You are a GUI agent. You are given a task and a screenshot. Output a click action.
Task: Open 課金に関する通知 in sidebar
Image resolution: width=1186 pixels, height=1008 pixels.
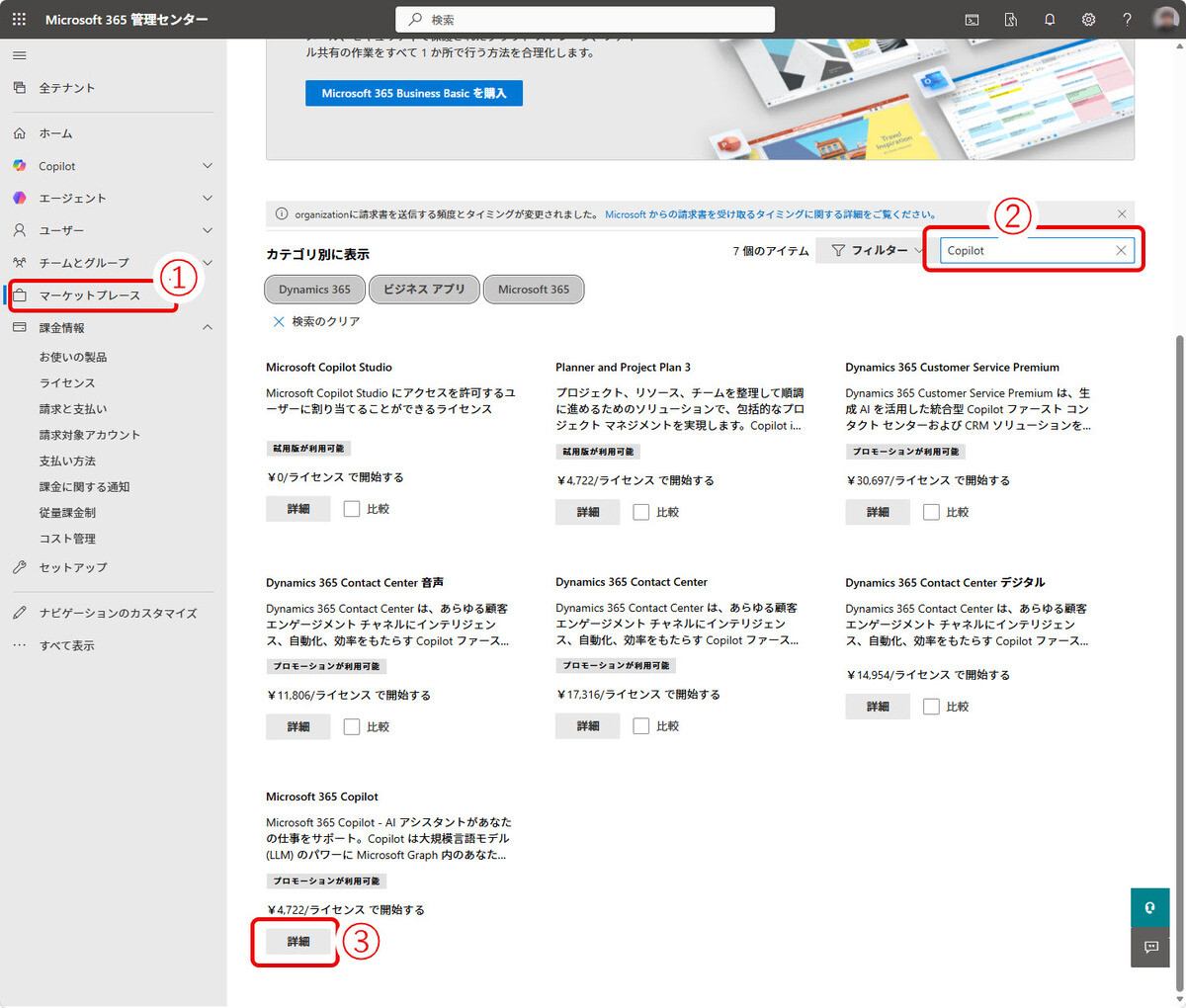tap(84, 486)
